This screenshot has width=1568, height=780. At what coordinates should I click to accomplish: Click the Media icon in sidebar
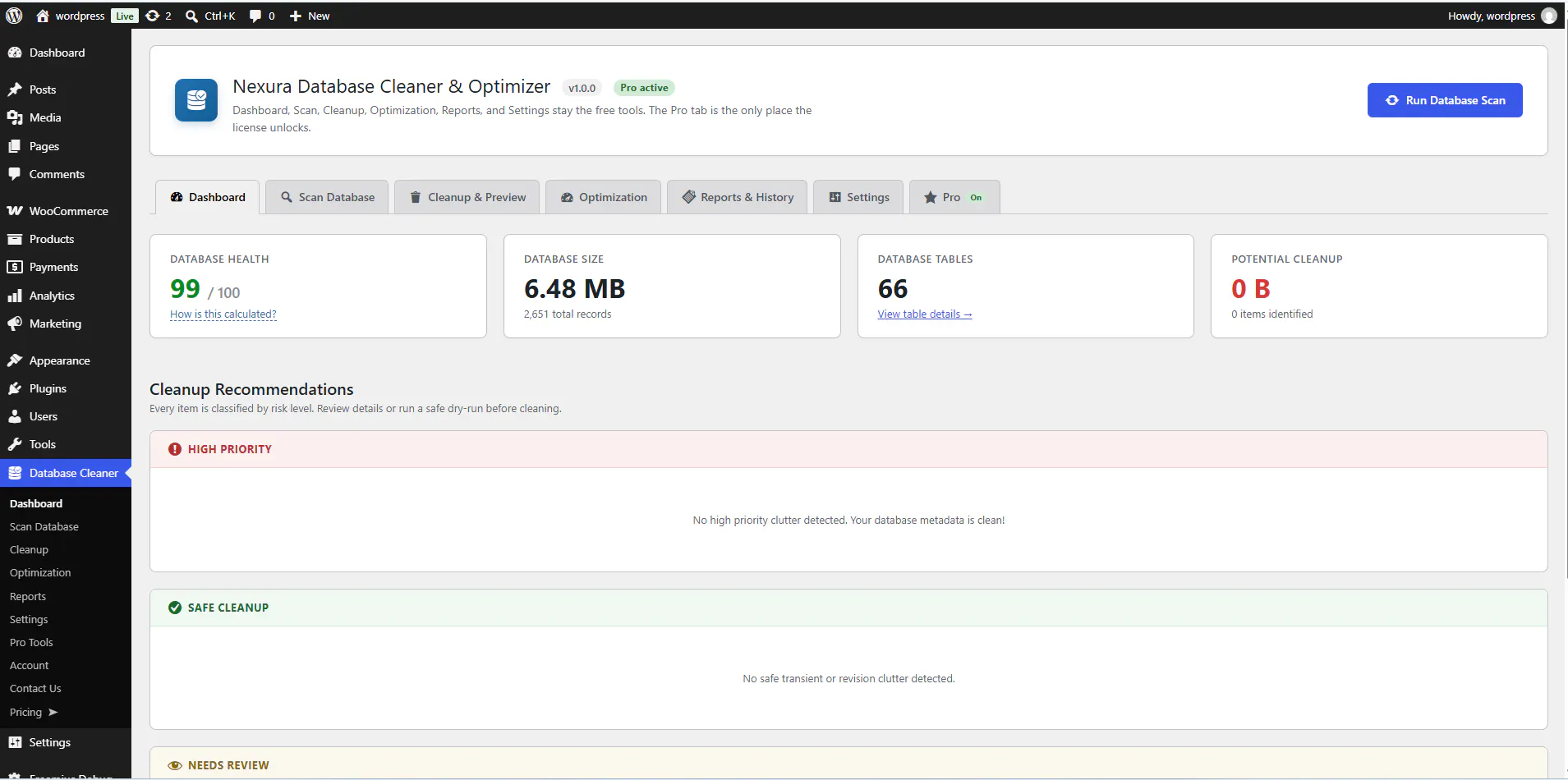[x=15, y=117]
